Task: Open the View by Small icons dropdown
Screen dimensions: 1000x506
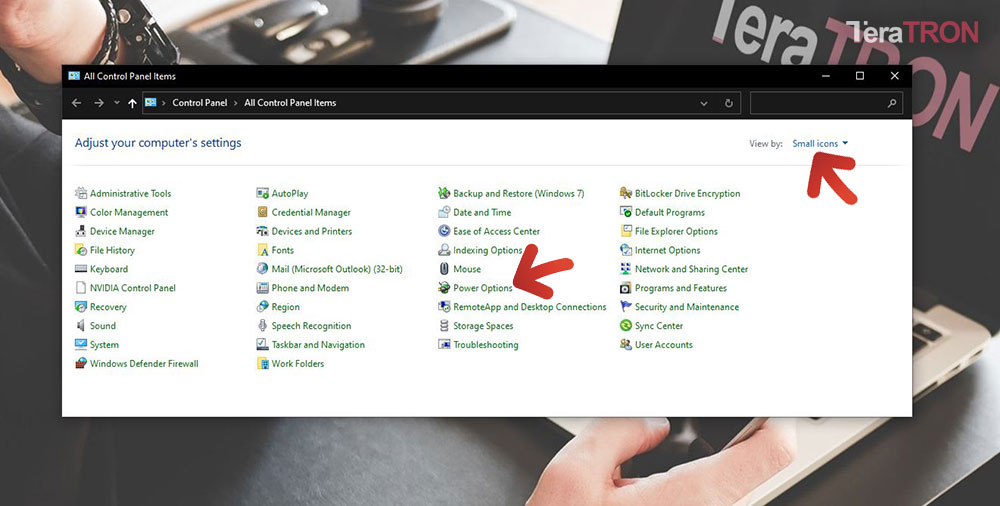Action: pos(820,144)
